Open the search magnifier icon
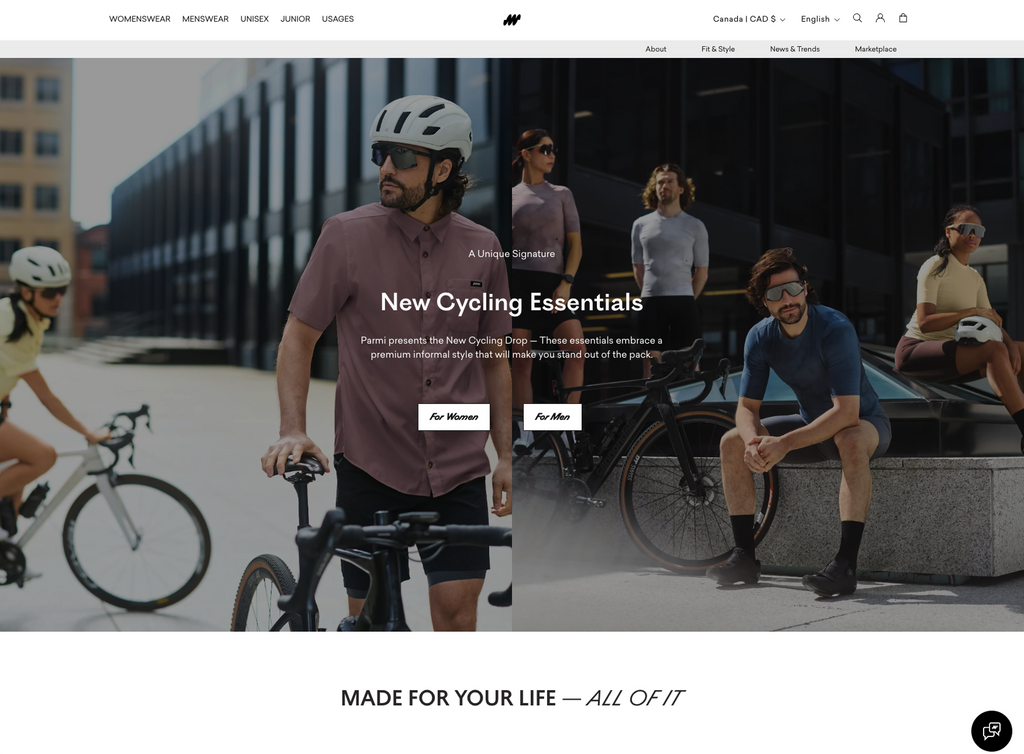This screenshot has width=1024, height=754. (857, 18)
